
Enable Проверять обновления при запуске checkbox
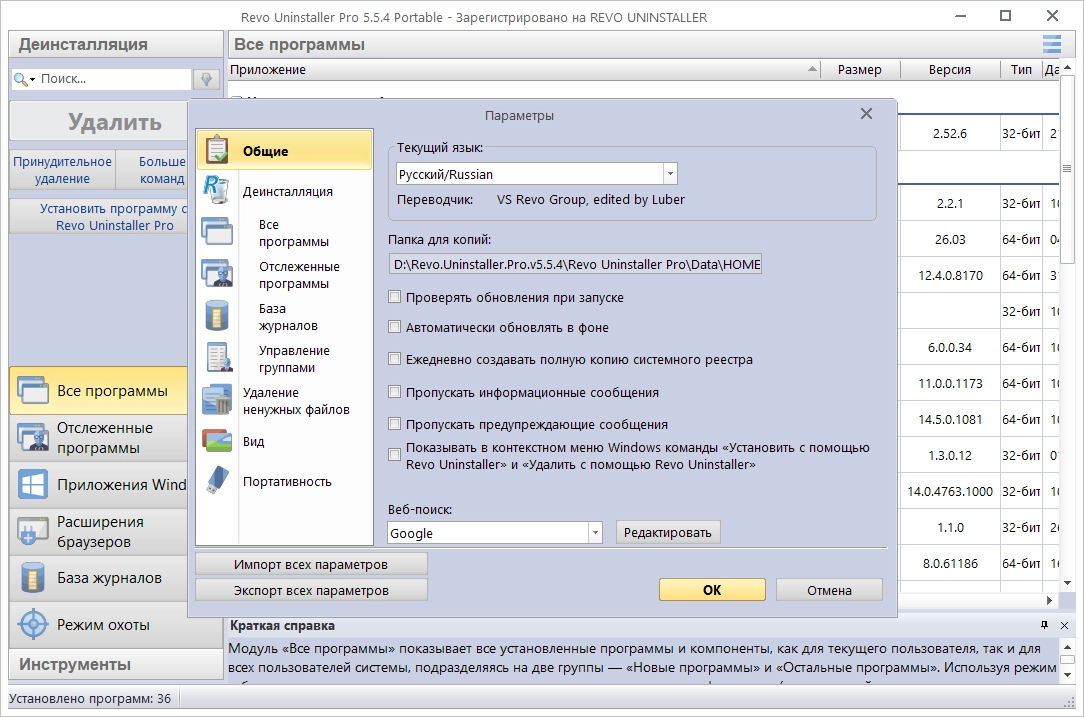pos(395,297)
